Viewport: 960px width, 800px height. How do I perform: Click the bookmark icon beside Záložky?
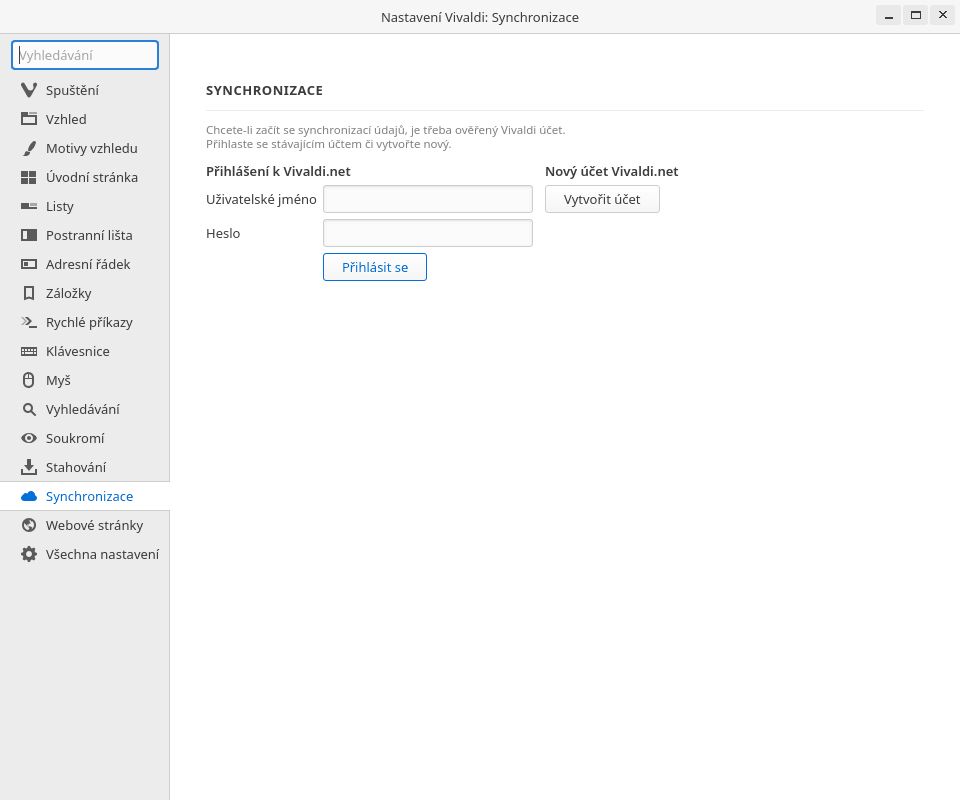tap(29, 293)
